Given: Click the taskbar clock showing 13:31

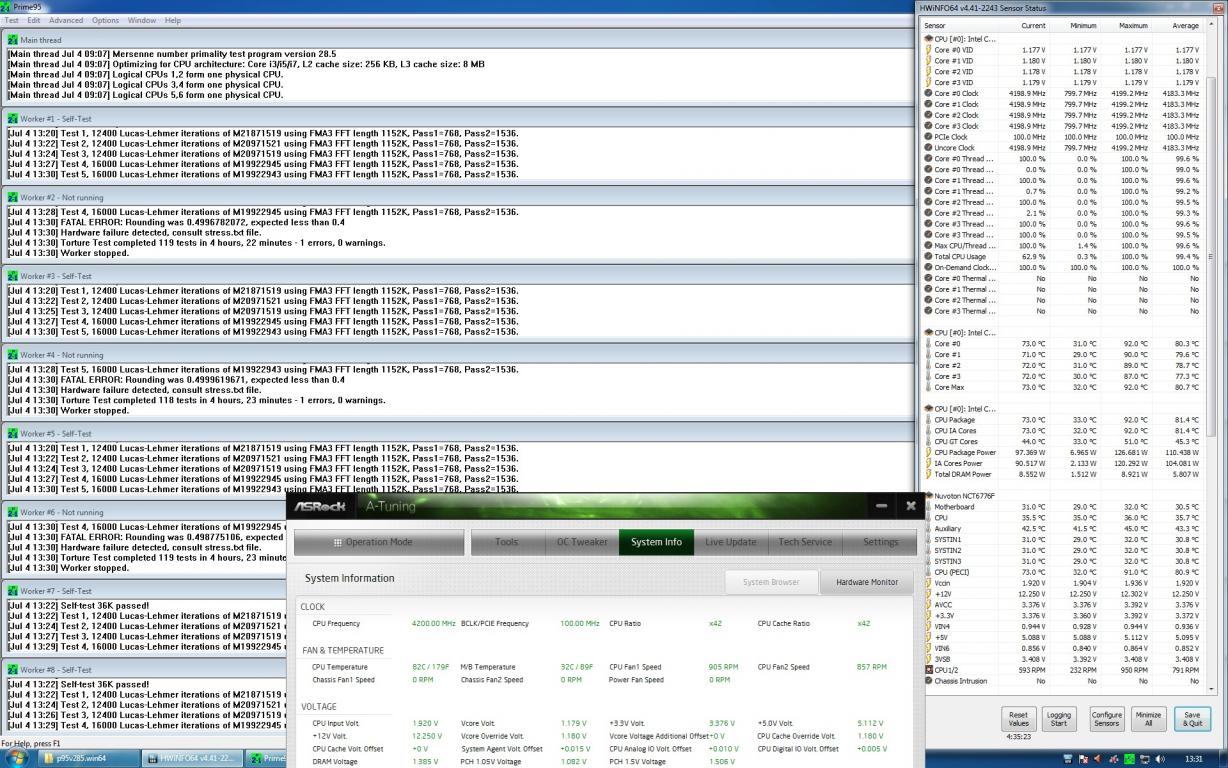Looking at the screenshot, I should [1192, 759].
